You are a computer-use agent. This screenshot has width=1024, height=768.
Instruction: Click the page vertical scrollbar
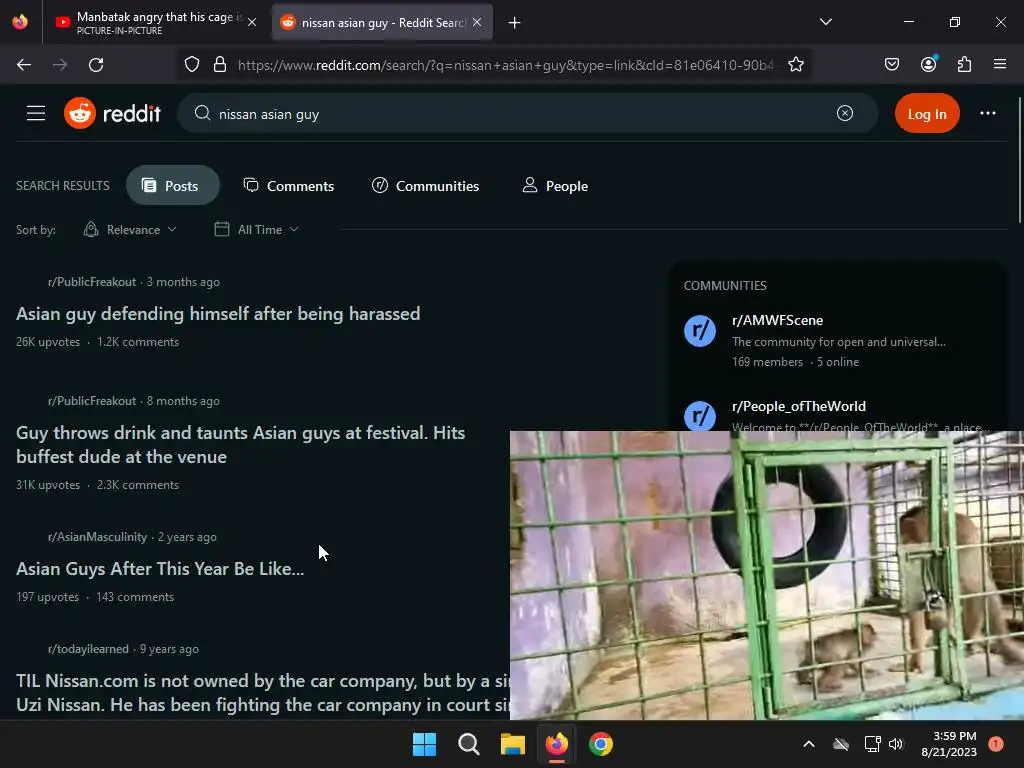pos(1019,160)
